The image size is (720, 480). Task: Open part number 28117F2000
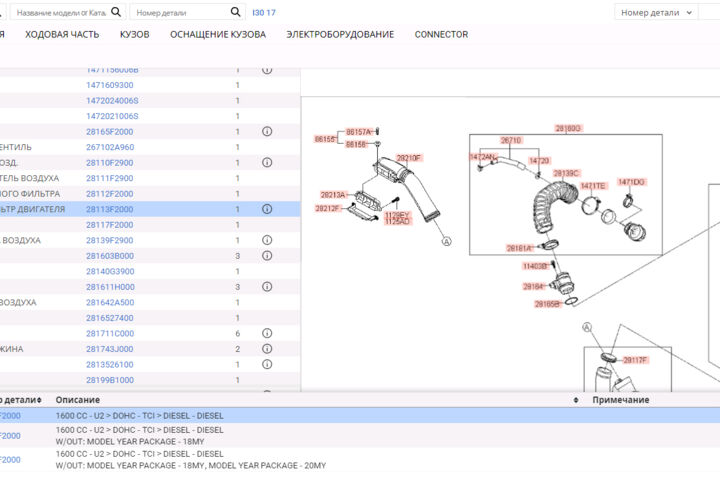click(110, 225)
